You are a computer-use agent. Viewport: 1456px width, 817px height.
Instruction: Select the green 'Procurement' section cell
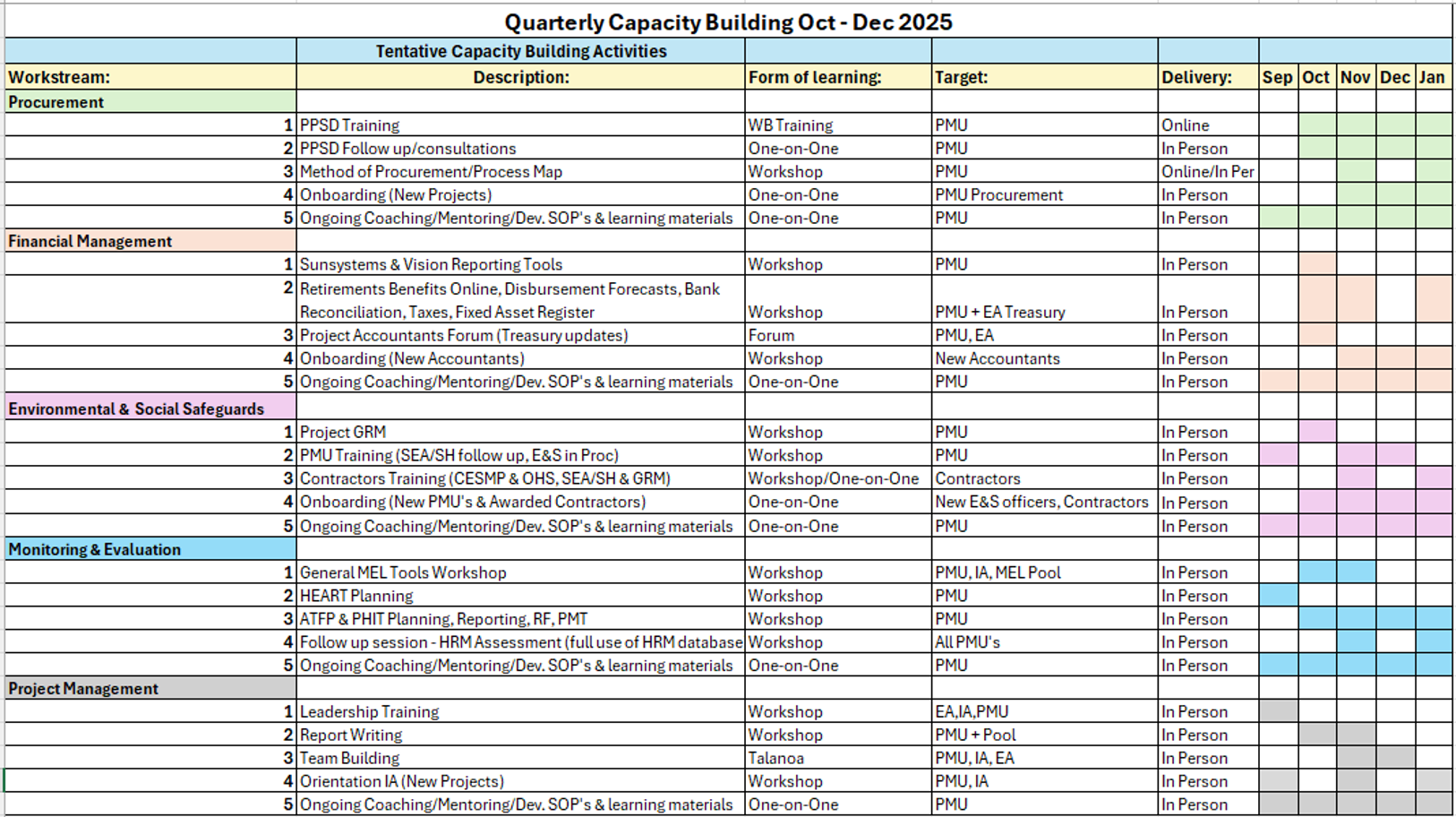(x=150, y=102)
